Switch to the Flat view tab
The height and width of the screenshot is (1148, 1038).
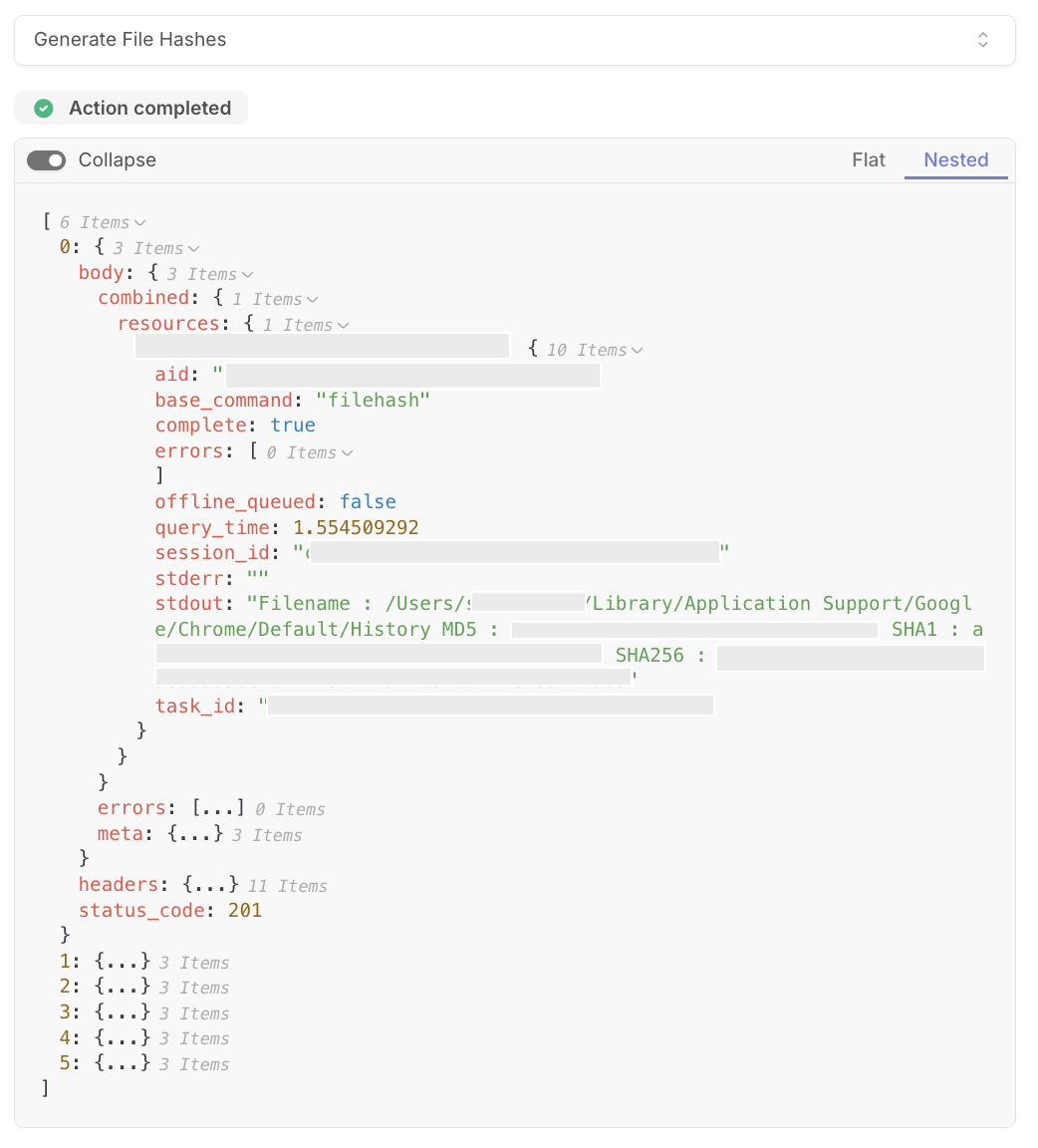coord(869,159)
